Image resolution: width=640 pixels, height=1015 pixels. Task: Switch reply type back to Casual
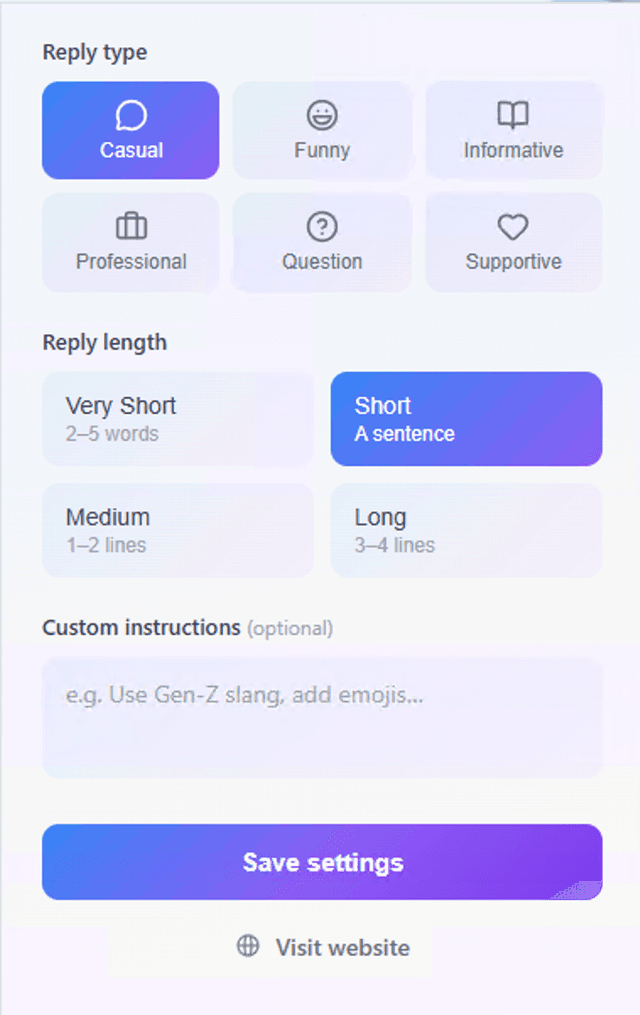click(130, 130)
